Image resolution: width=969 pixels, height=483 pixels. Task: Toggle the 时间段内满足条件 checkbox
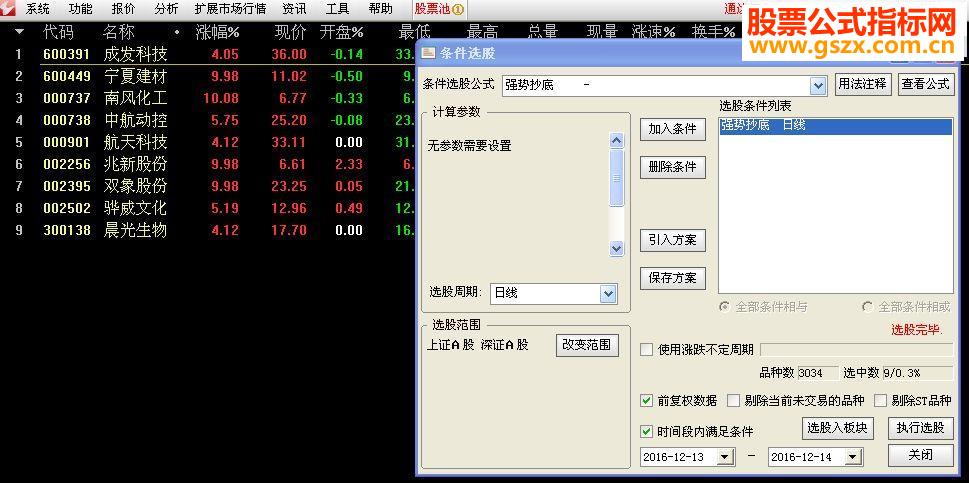coord(646,431)
